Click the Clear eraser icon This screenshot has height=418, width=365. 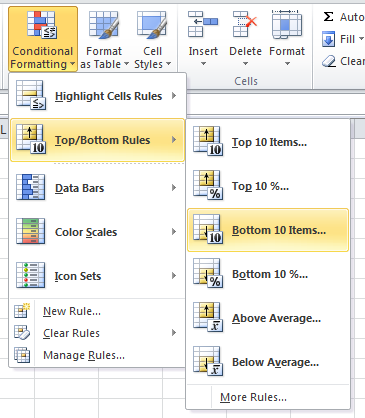coord(329,61)
